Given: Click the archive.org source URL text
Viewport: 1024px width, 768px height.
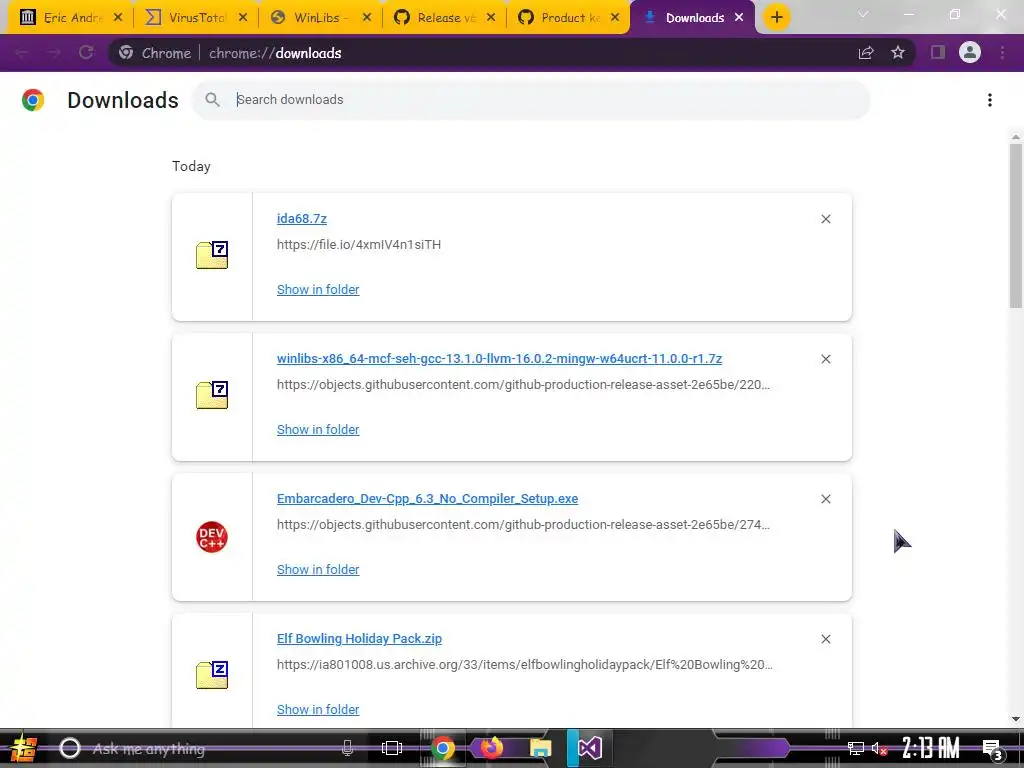Looking at the screenshot, I should pos(524,665).
